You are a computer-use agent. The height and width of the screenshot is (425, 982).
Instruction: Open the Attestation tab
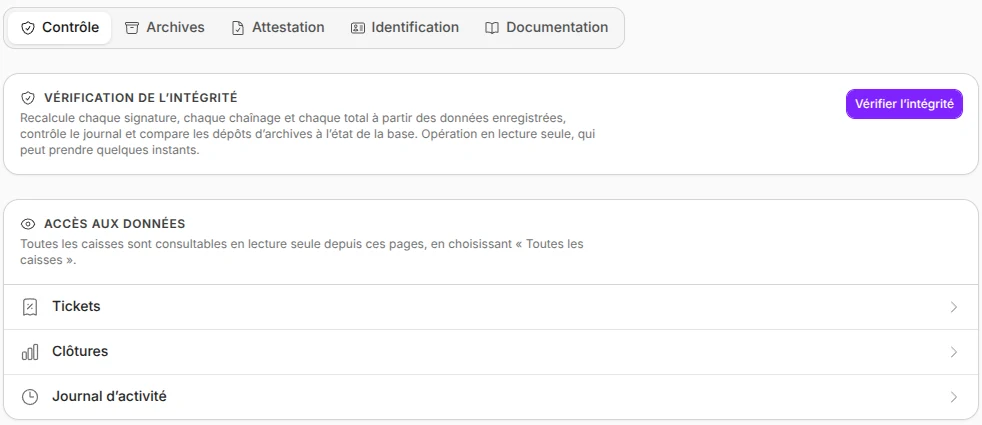coord(278,28)
